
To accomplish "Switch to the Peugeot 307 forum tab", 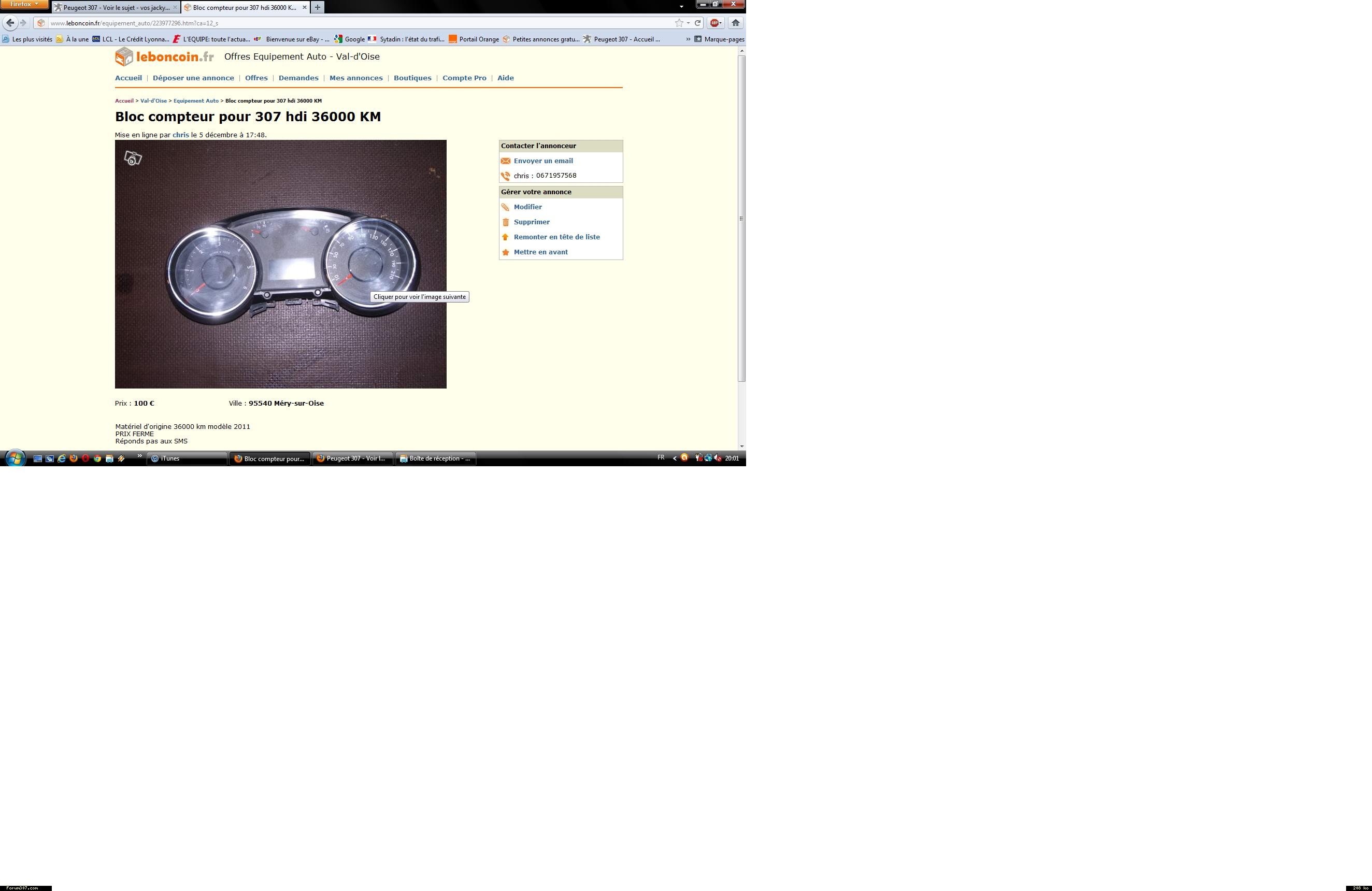I will pos(116,7).
